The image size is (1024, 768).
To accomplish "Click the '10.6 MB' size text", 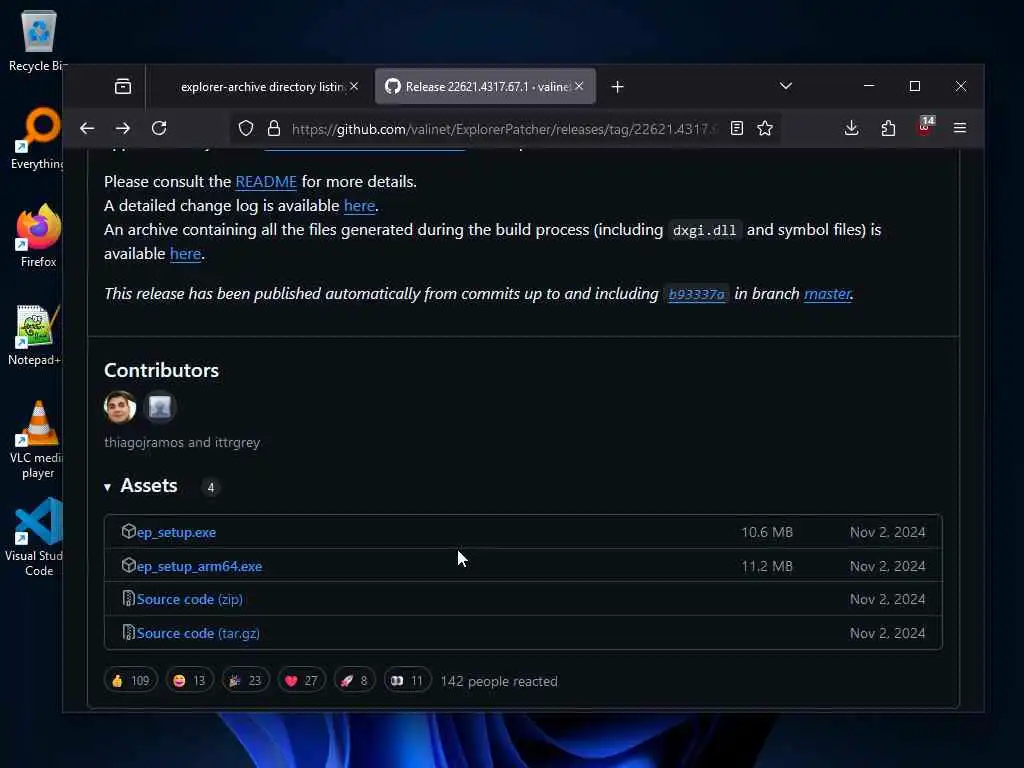I will tap(767, 532).
